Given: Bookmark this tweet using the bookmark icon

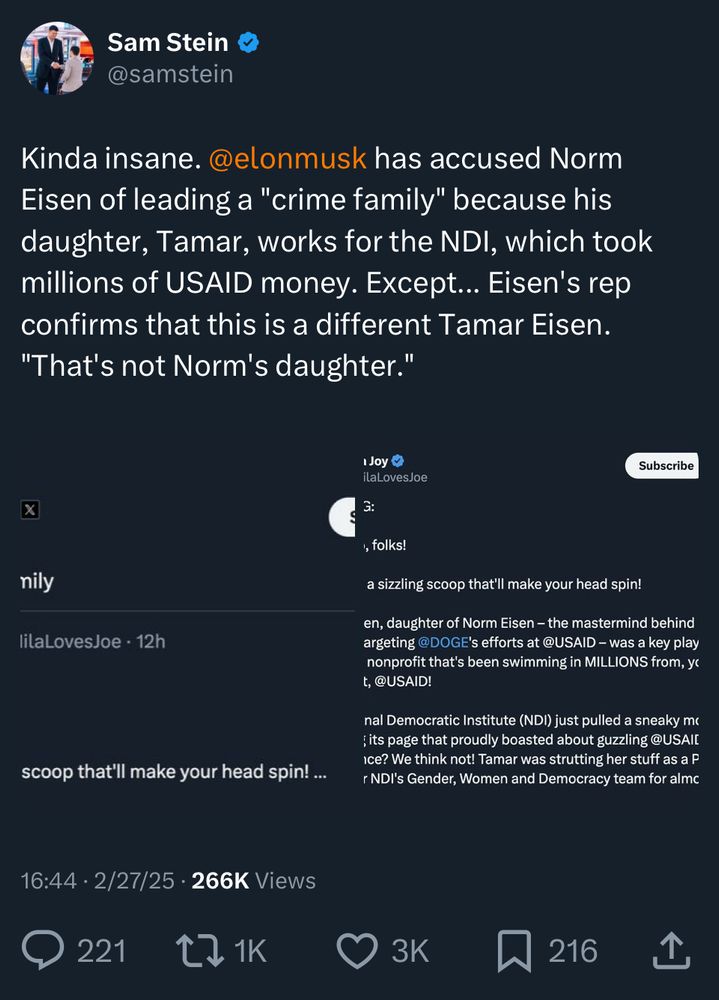Looking at the screenshot, I should (514, 950).
